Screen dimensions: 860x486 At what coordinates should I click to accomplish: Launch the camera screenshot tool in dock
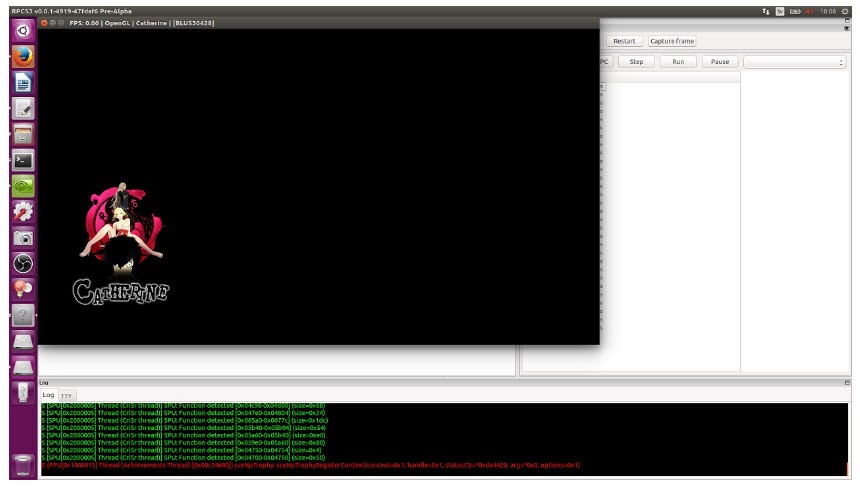click(23, 238)
